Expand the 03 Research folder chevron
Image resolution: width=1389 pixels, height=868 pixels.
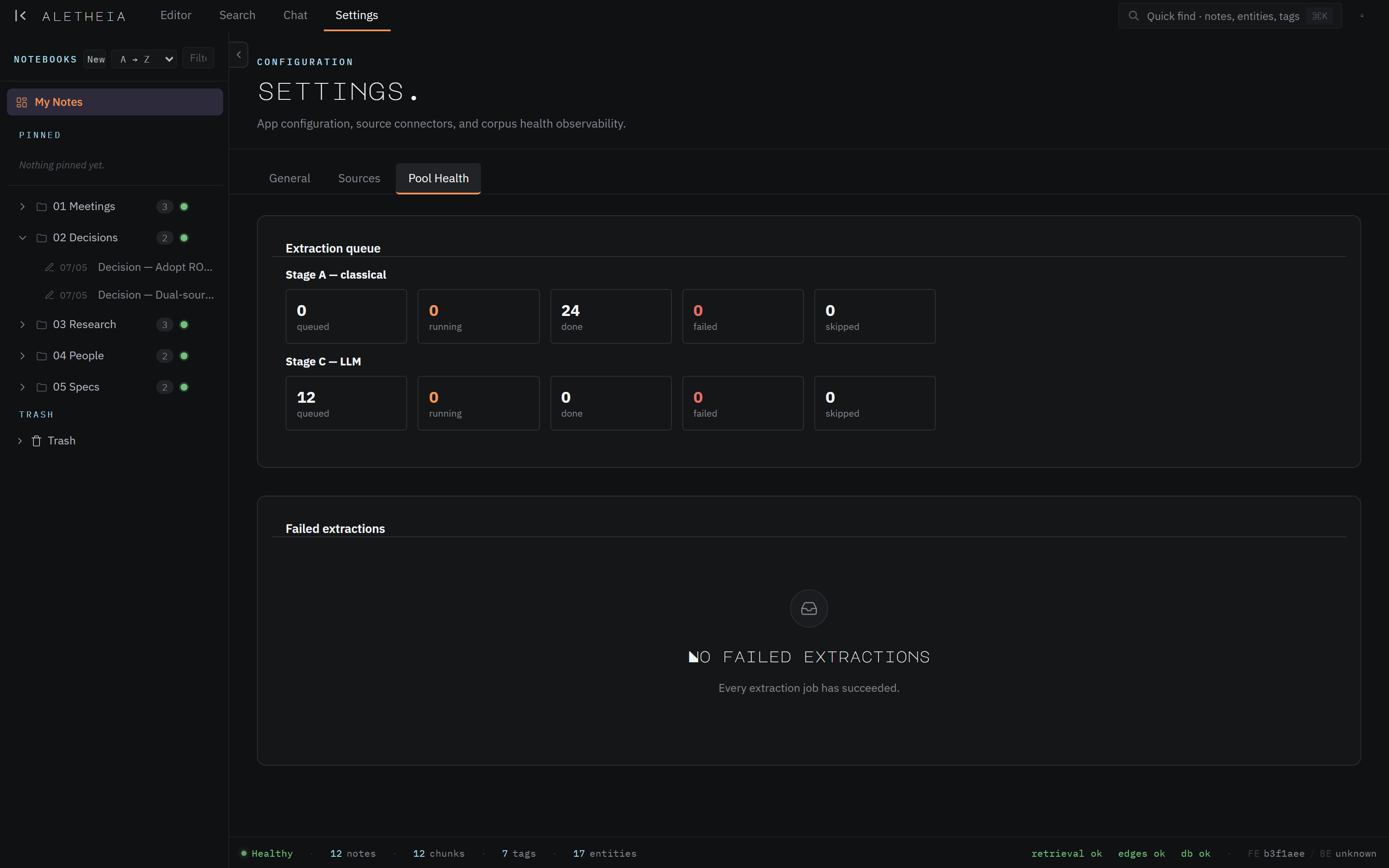point(23,325)
